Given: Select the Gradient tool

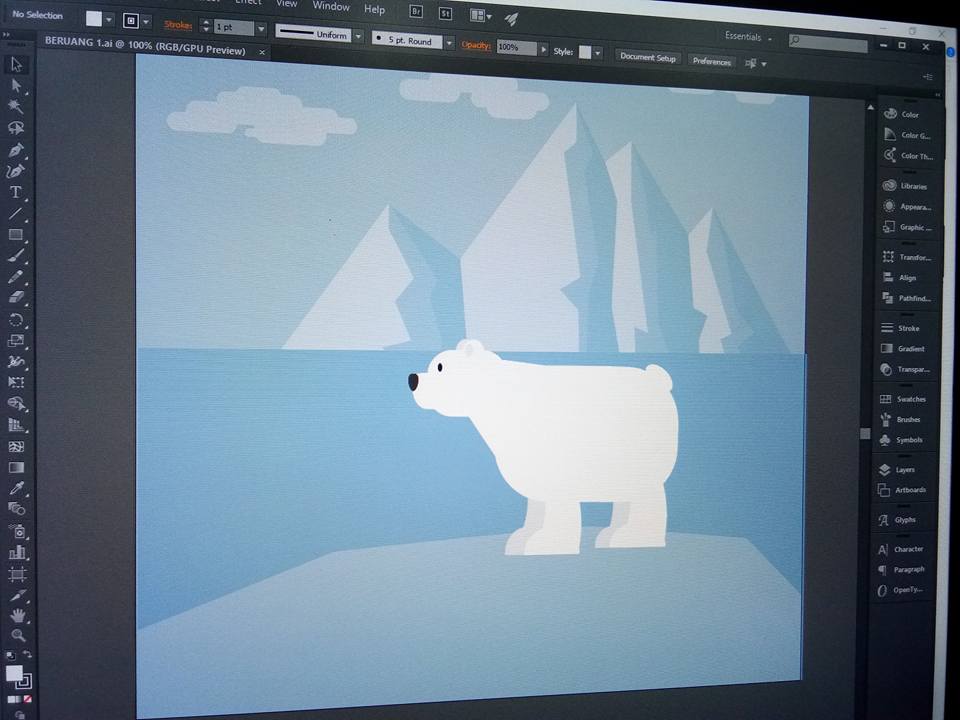Looking at the screenshot, I should tap(16, 468).
